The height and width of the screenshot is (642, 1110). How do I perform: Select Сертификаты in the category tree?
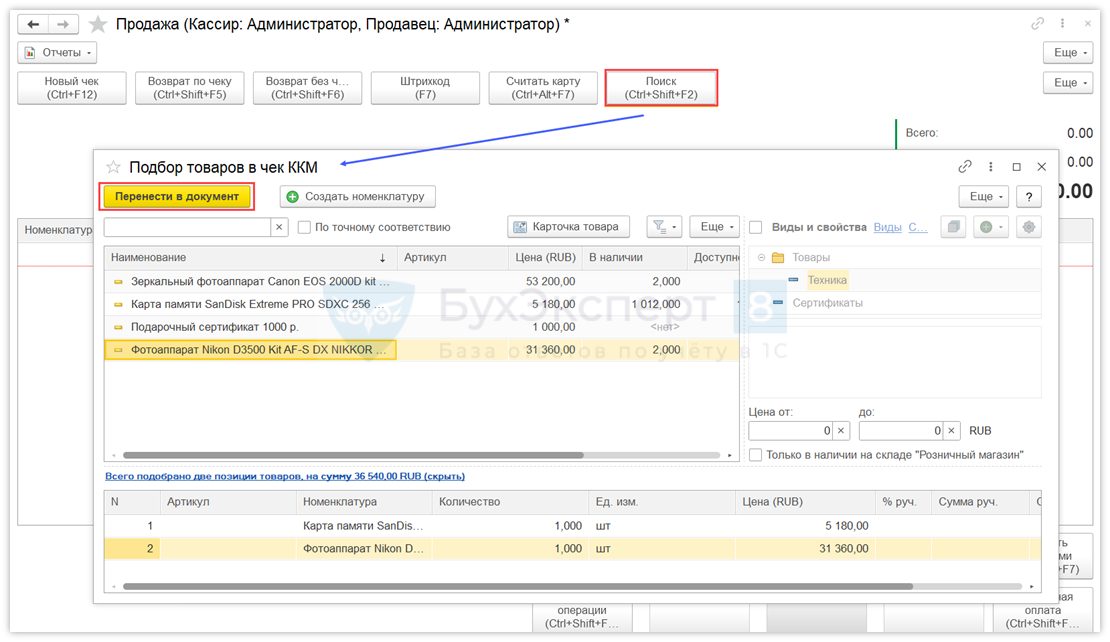click(x=827, y=303)
